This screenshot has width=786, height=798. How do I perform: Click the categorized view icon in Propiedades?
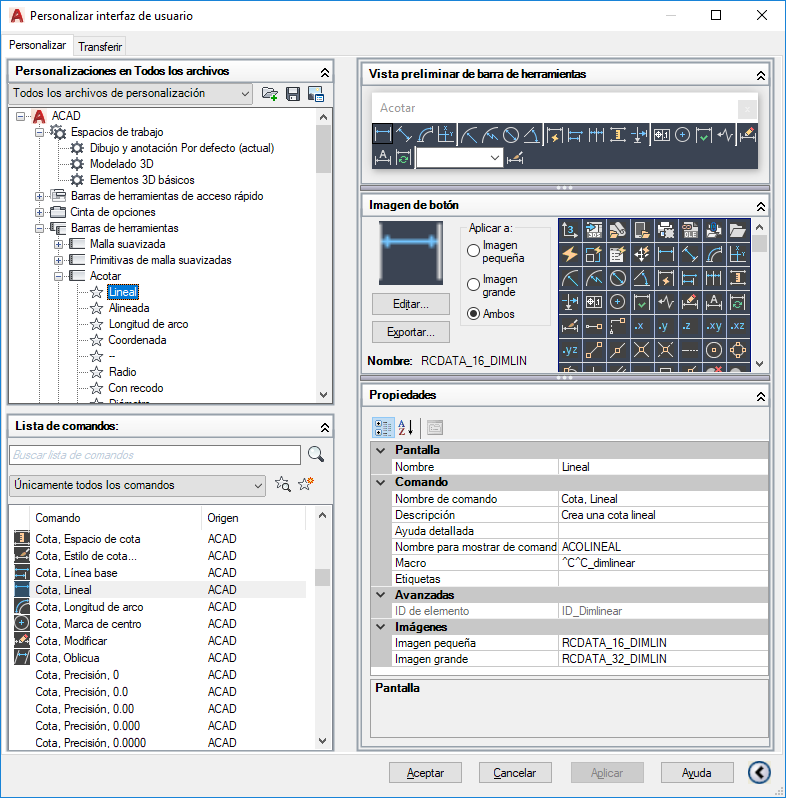coord(383,428)
